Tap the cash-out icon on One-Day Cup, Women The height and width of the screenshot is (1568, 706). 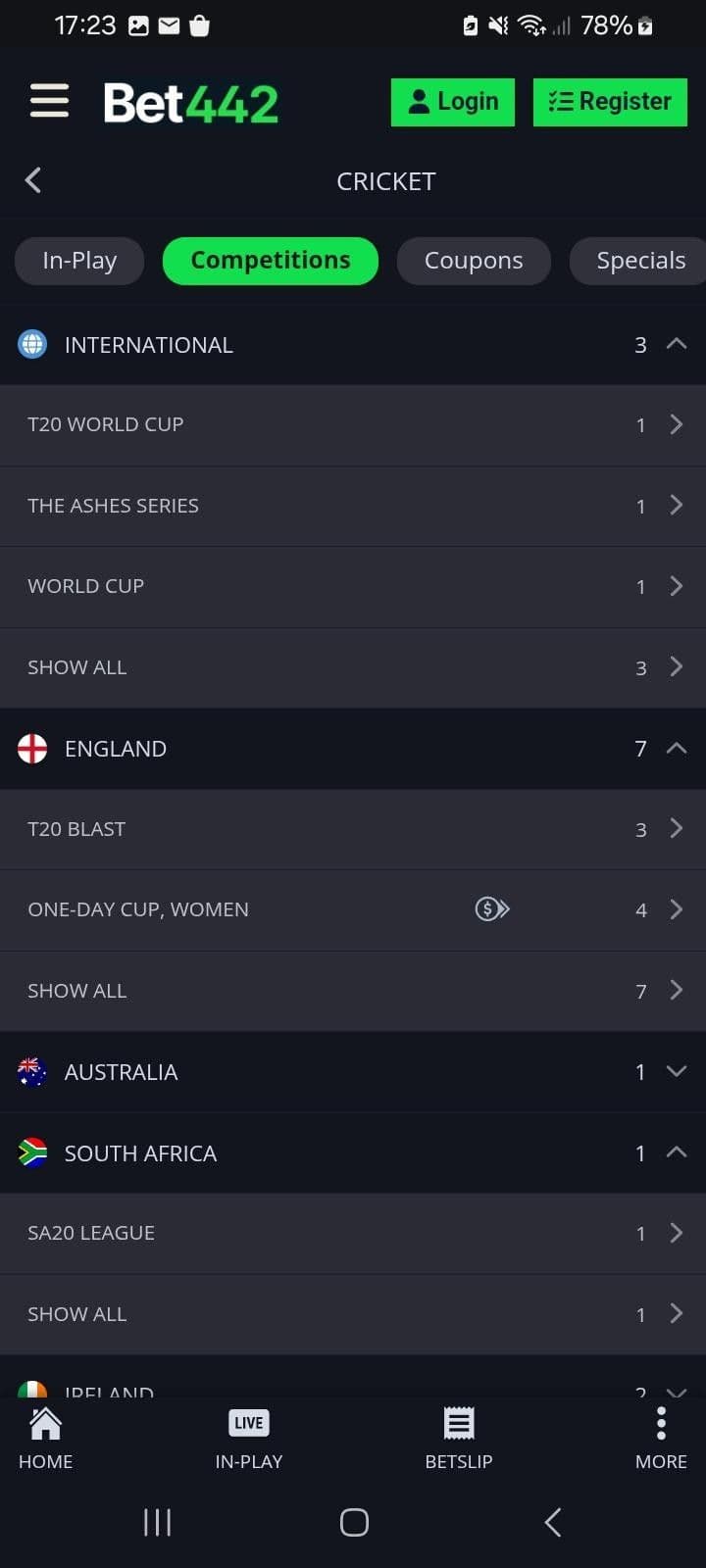click(x=492, y=909)
